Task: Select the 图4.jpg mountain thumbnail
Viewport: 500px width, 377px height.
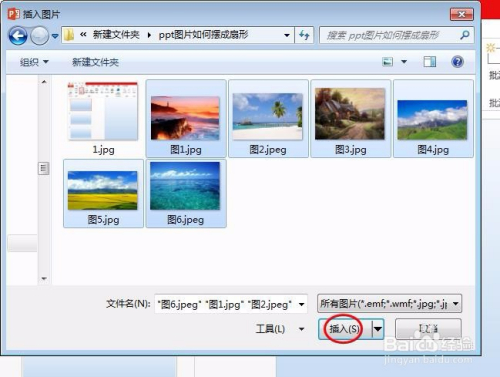Action: pyautogui.click(x=432, y=120)
